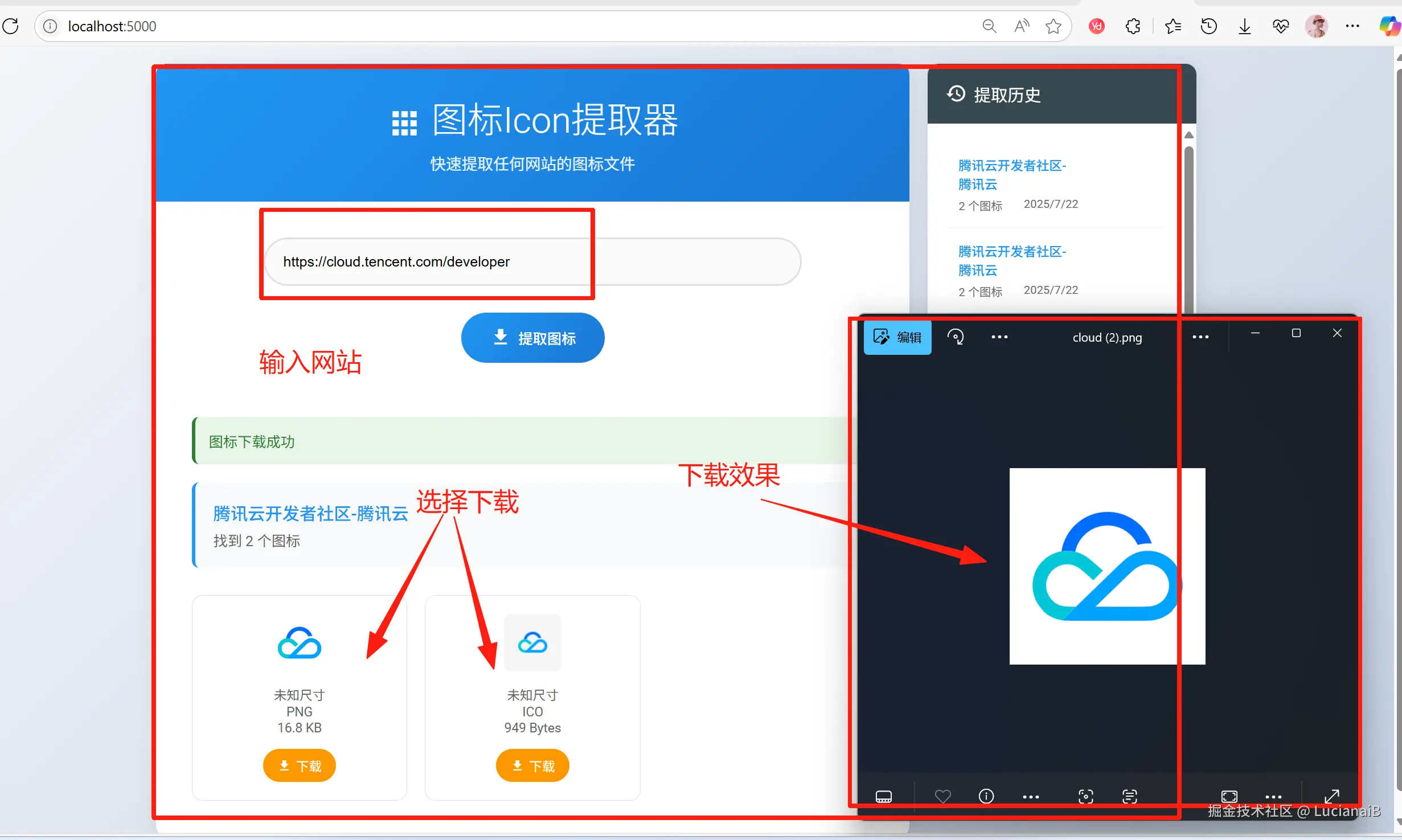Open Copilot in the browser toolbar
The height and width of the screenshot is (840, 1402).
tap(1389, 26)
